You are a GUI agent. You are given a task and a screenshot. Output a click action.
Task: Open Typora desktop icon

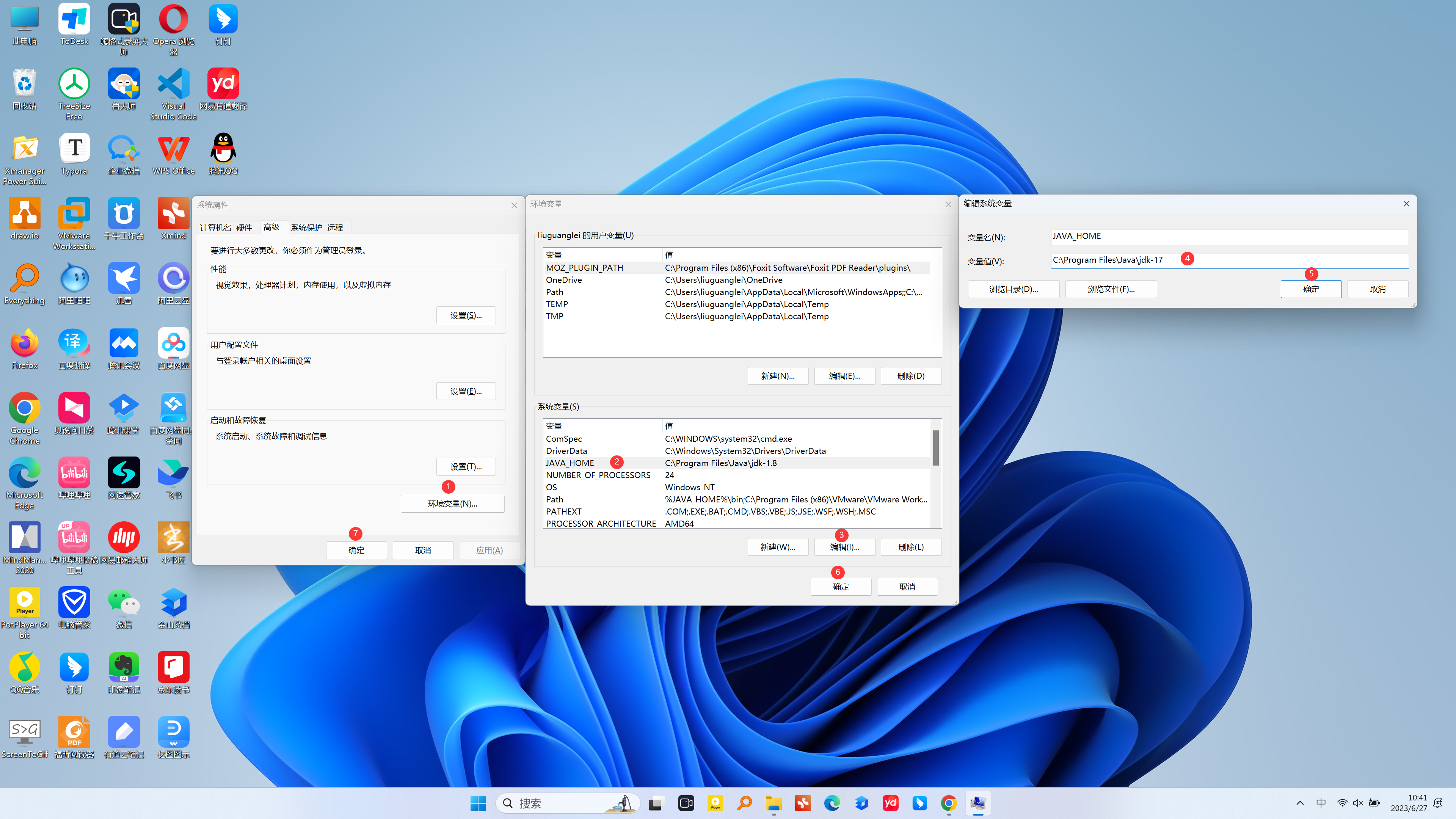pos(74,154)
